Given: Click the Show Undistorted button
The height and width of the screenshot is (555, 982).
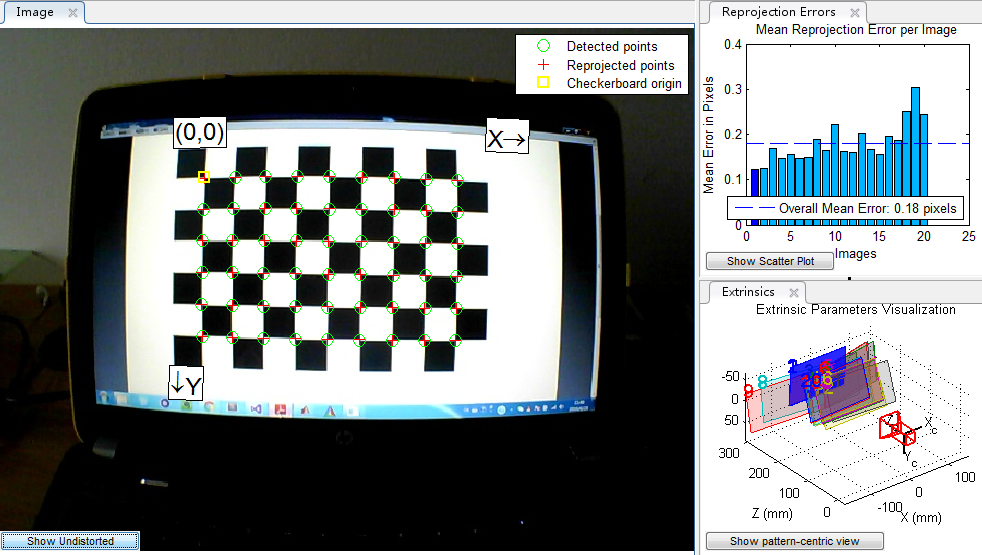Looking at the screenshot, I should click(70, 541).
